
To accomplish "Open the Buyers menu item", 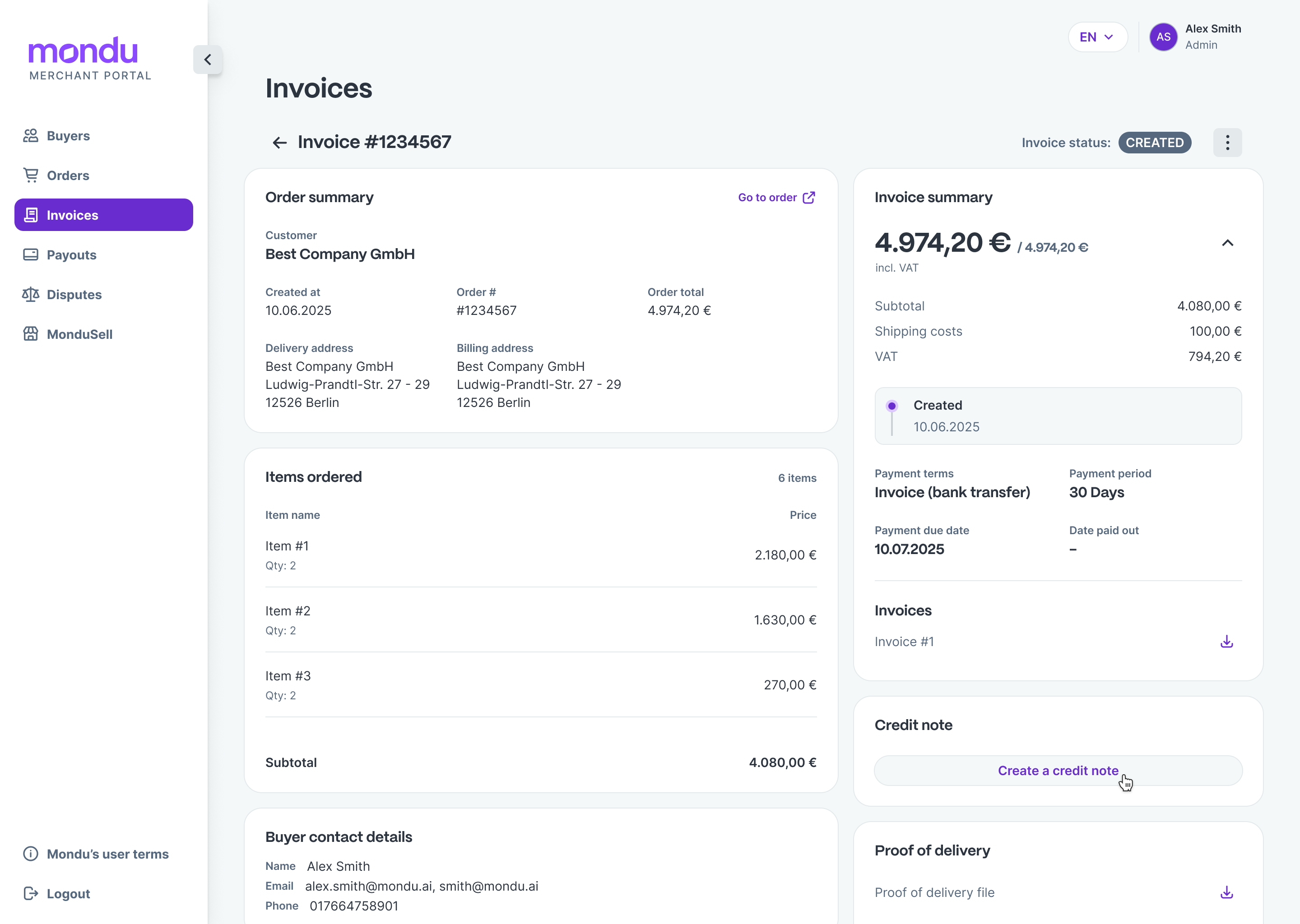I will point(68,136).
